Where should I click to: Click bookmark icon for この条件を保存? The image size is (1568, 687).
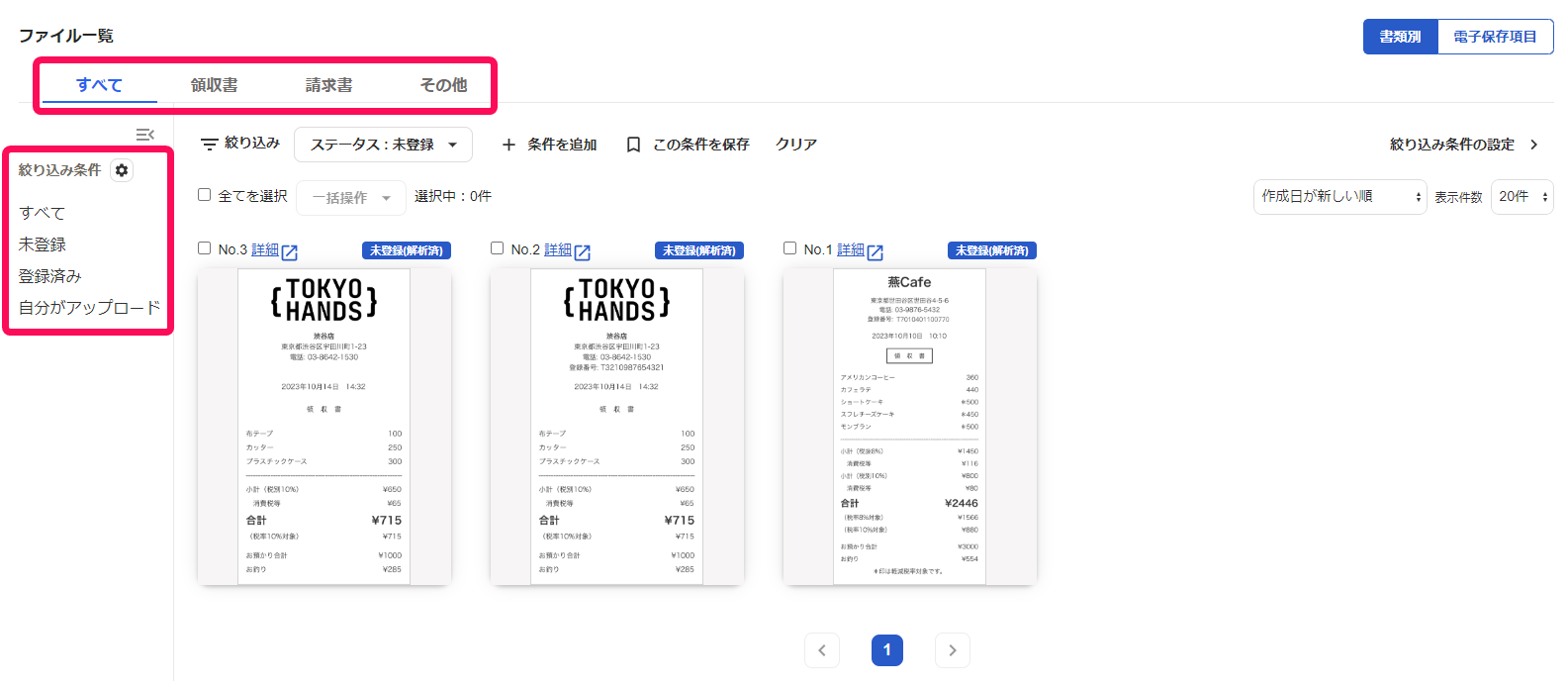click(x=634, y=145)
